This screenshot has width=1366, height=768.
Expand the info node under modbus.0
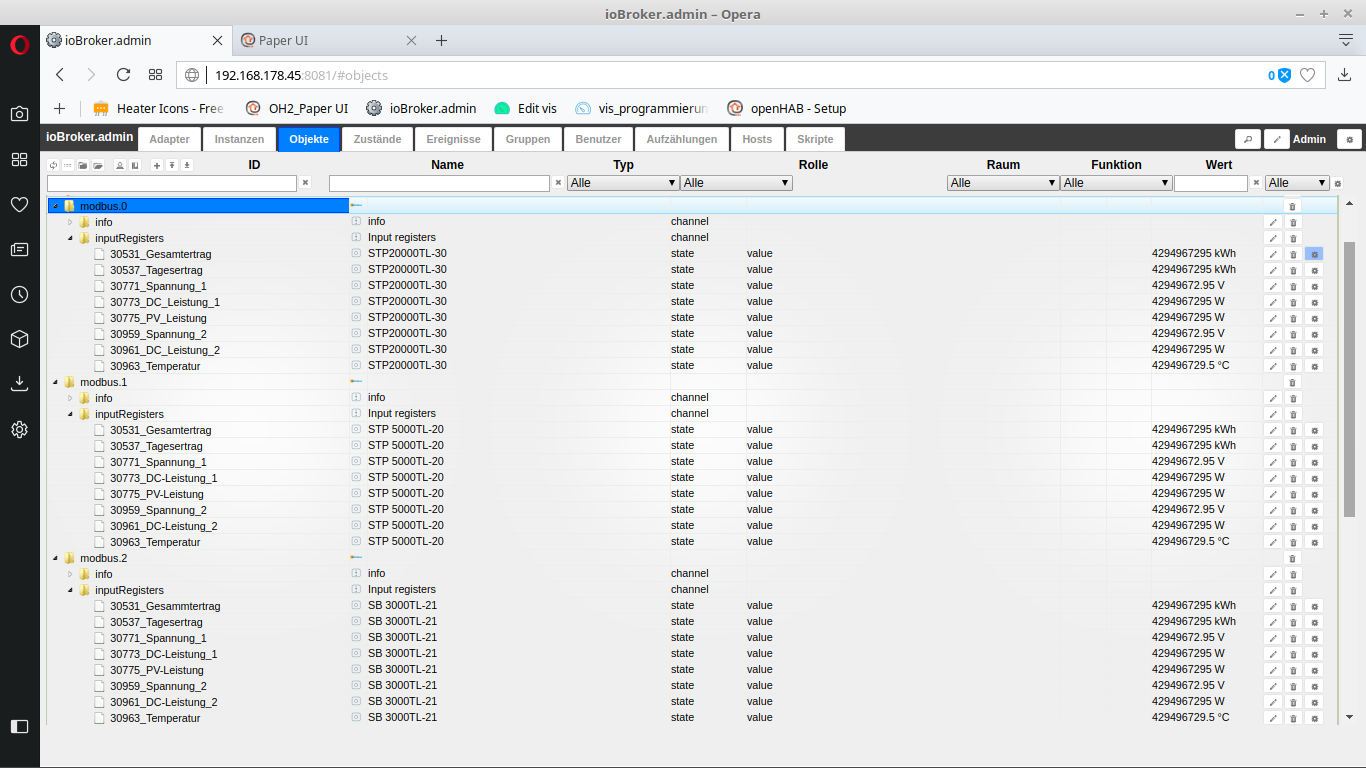(70, 222)
